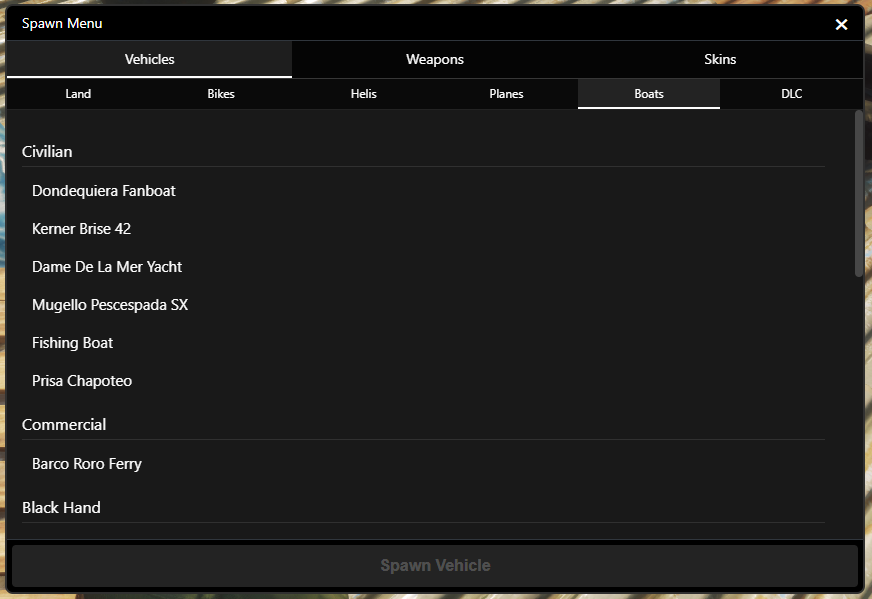This screenshot has width=872, height=599.
Task: Pick the Dame De La Mer Yacht
Action: tap(107, 267)
